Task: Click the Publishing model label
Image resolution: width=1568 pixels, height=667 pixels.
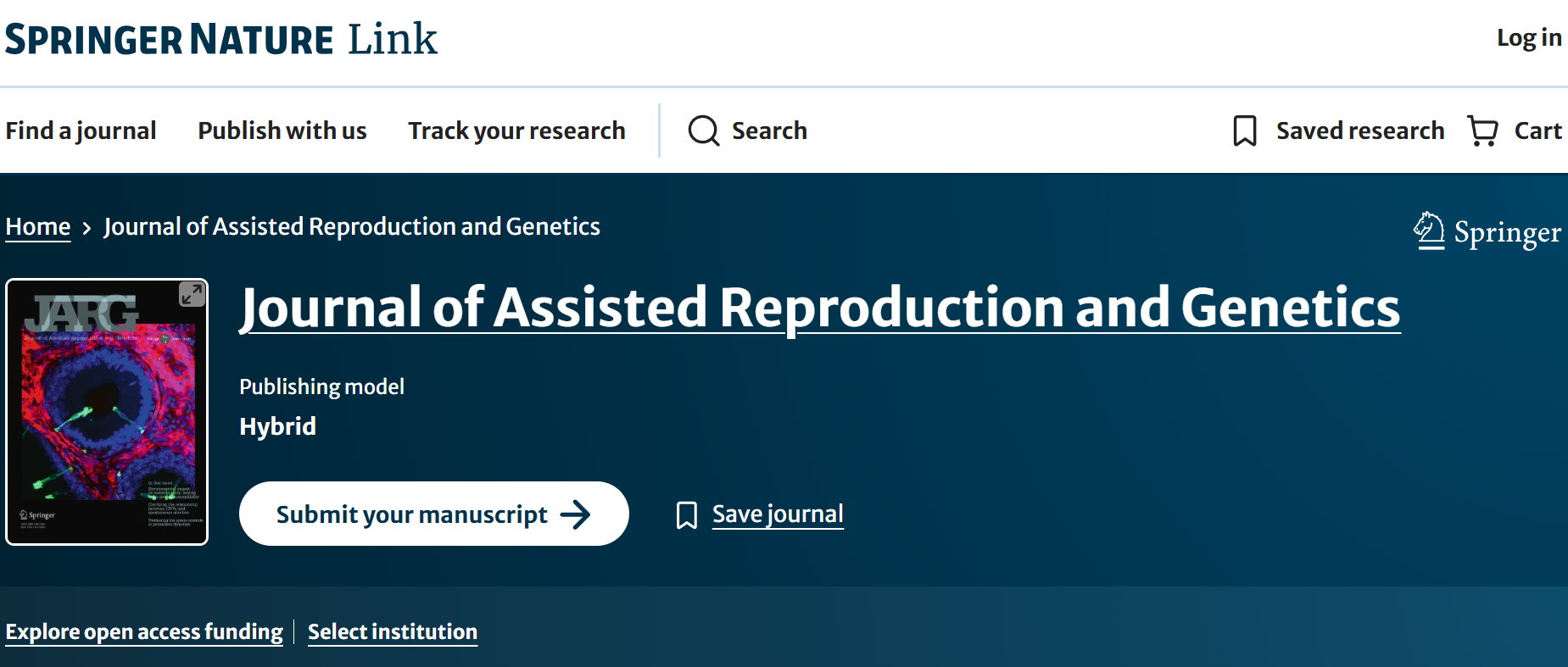Action: point(322,386)
